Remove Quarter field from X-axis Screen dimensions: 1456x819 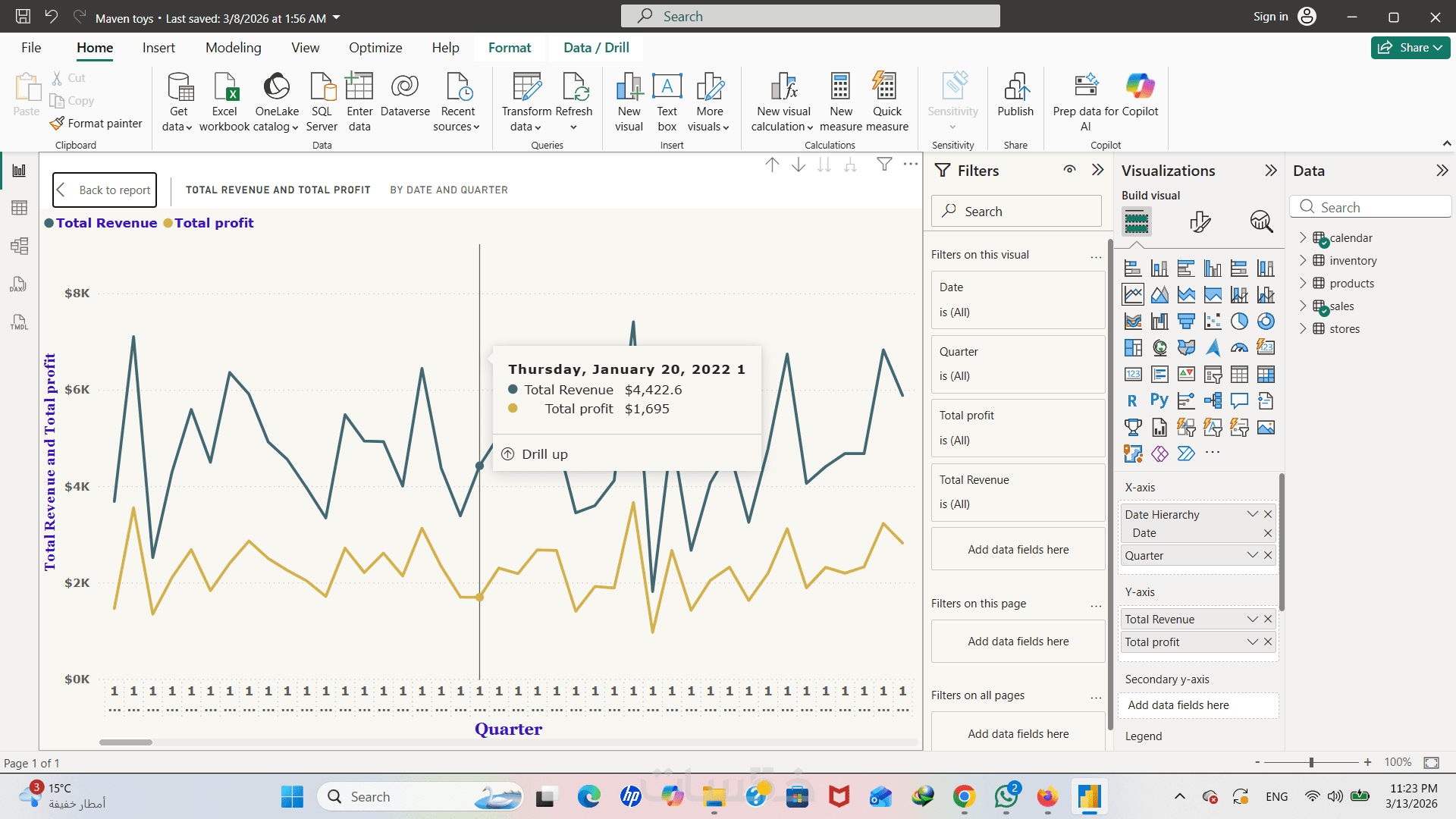1268,556
